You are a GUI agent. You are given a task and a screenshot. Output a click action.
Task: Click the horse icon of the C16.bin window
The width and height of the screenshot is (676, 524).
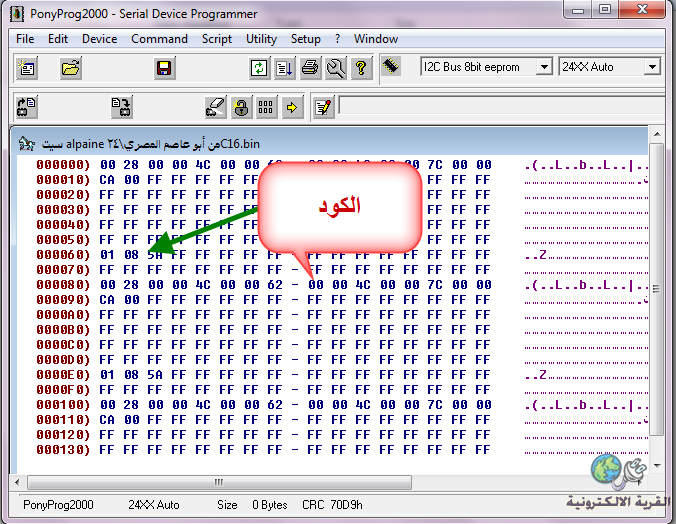tap(27, 144)
